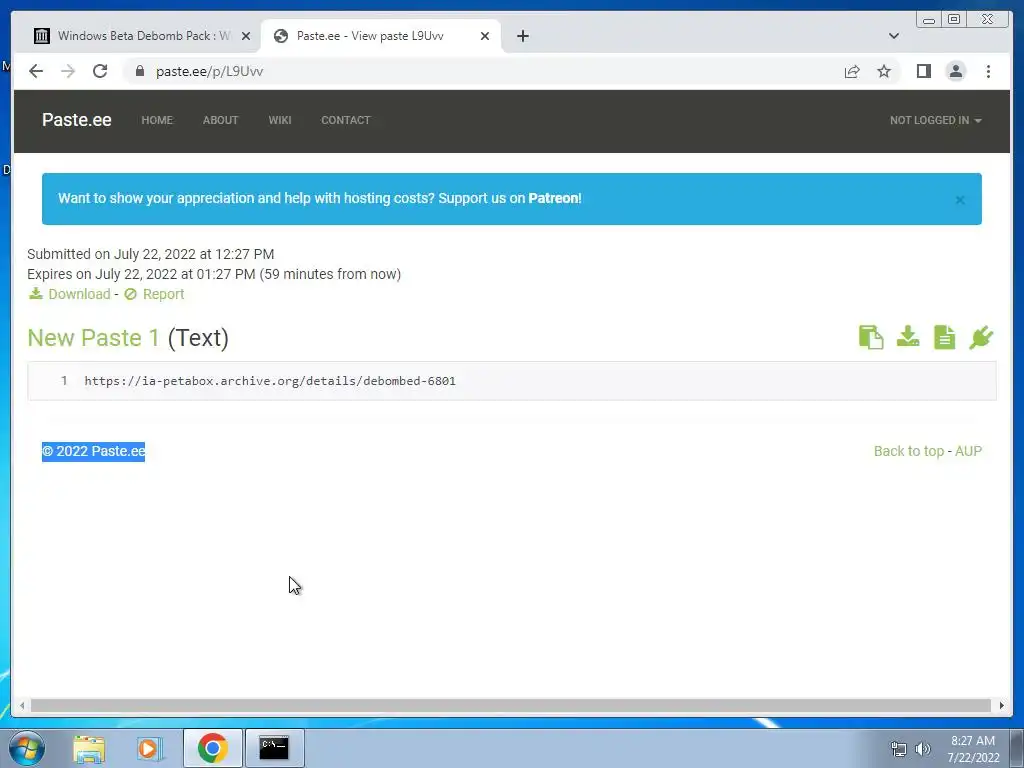Open the Windows Start menu
The image size is (1024, 768).
coord(27,748)
